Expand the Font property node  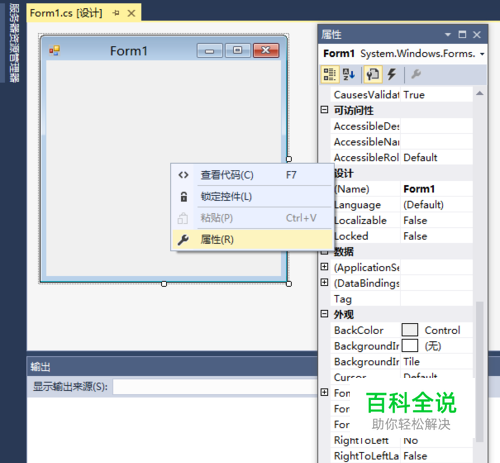coord(324,392)
